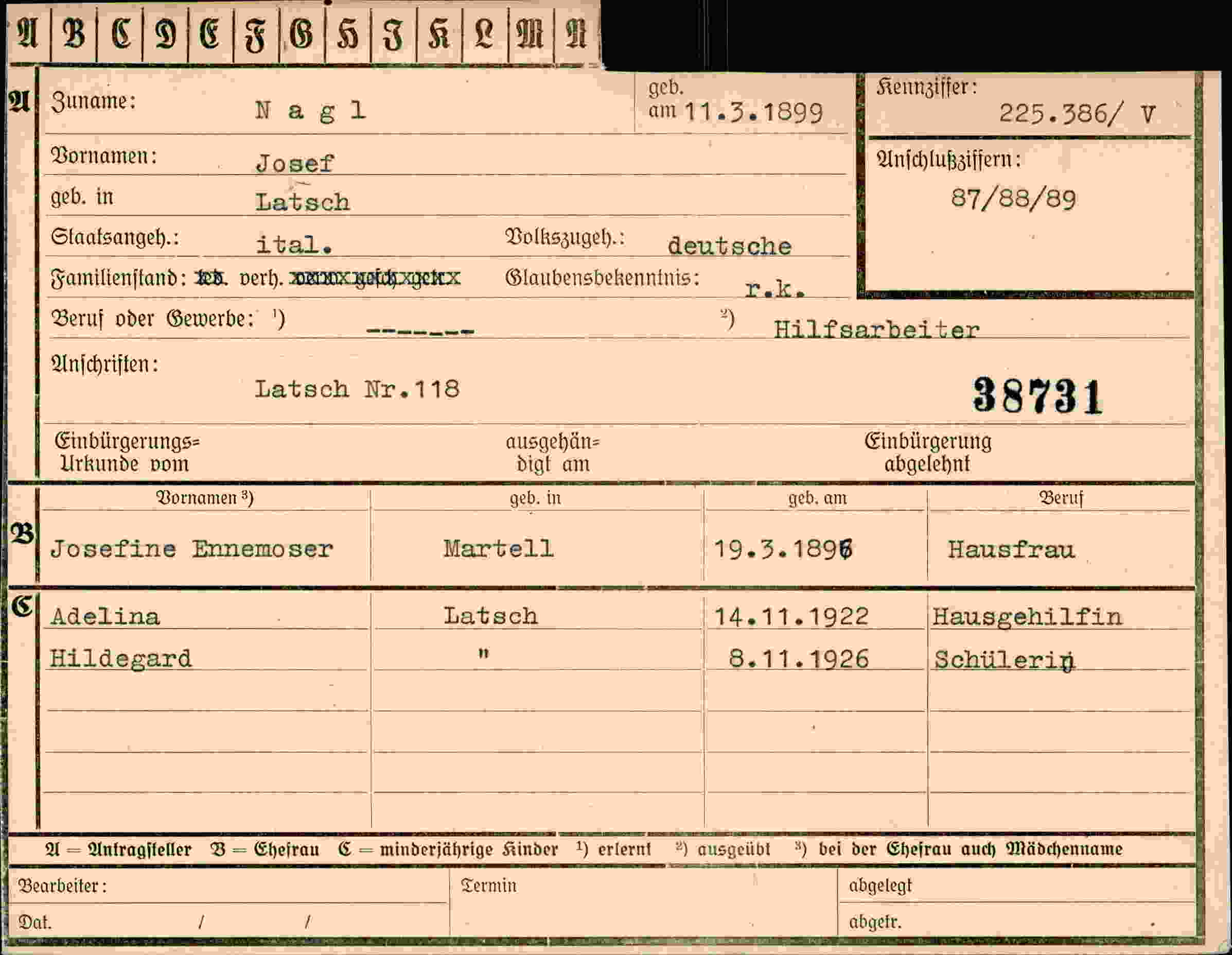The image size is (1232, 955).
Task: Click the index tab letter C
Action: (121, 34)
